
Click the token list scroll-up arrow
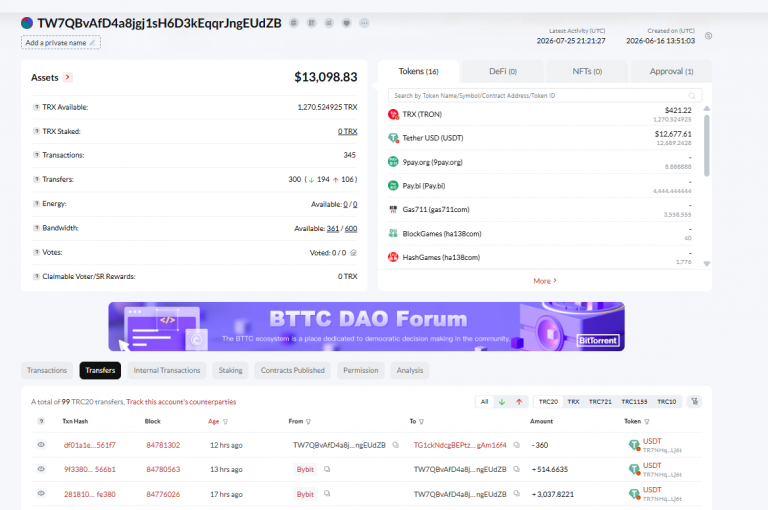click(x=706, y=108)
